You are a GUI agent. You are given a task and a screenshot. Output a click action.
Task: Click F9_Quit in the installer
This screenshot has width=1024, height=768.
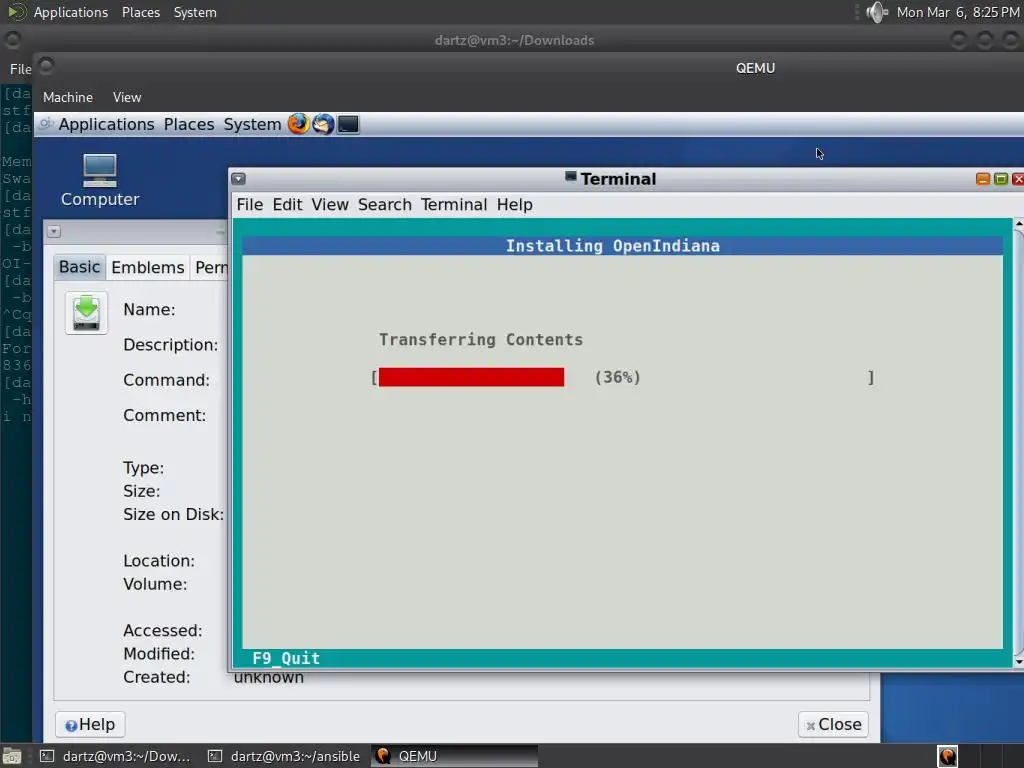286,658
